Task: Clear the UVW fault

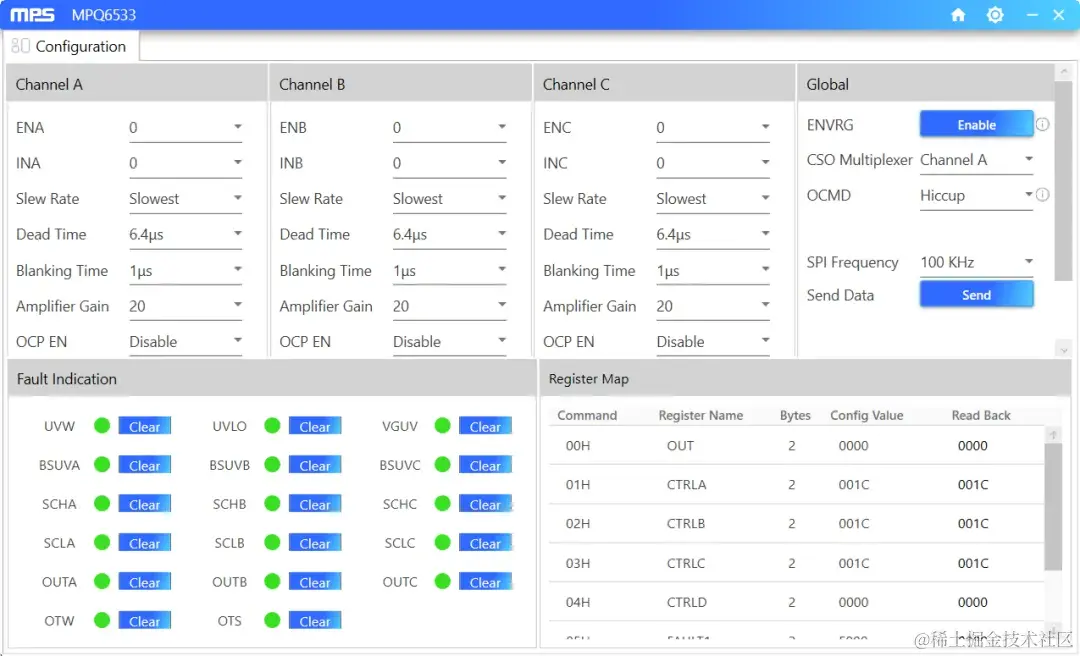Action: pyautogui.click(x=145, y=427)
